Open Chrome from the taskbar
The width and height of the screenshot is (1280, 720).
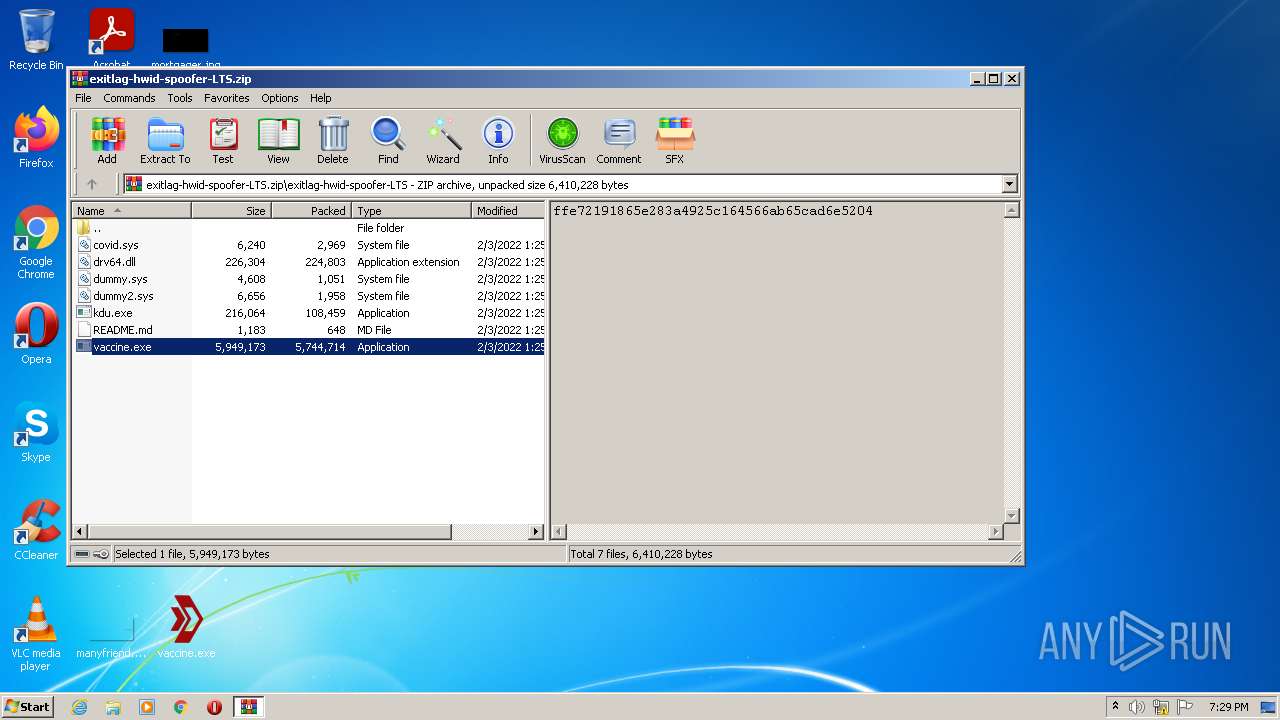coord(181,707)
